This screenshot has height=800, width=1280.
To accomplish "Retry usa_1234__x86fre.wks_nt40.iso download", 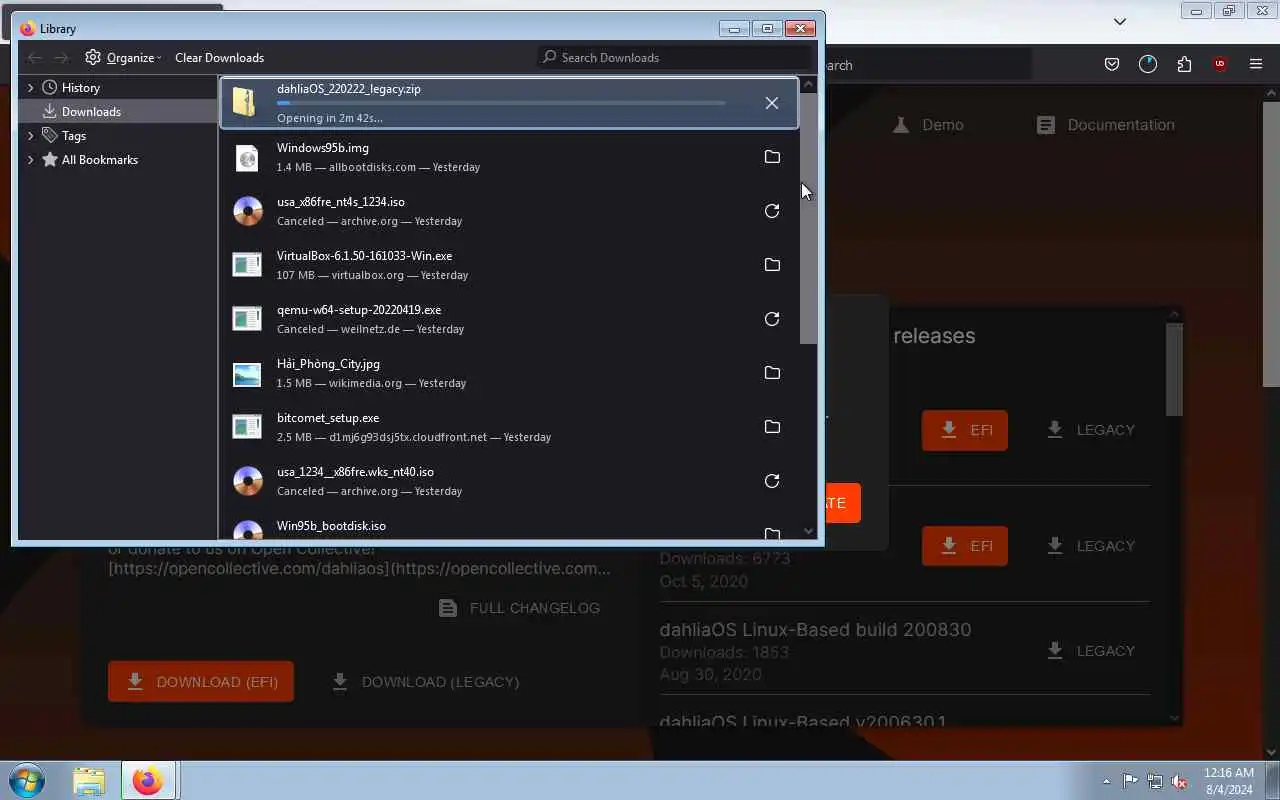I will point(772,481).
